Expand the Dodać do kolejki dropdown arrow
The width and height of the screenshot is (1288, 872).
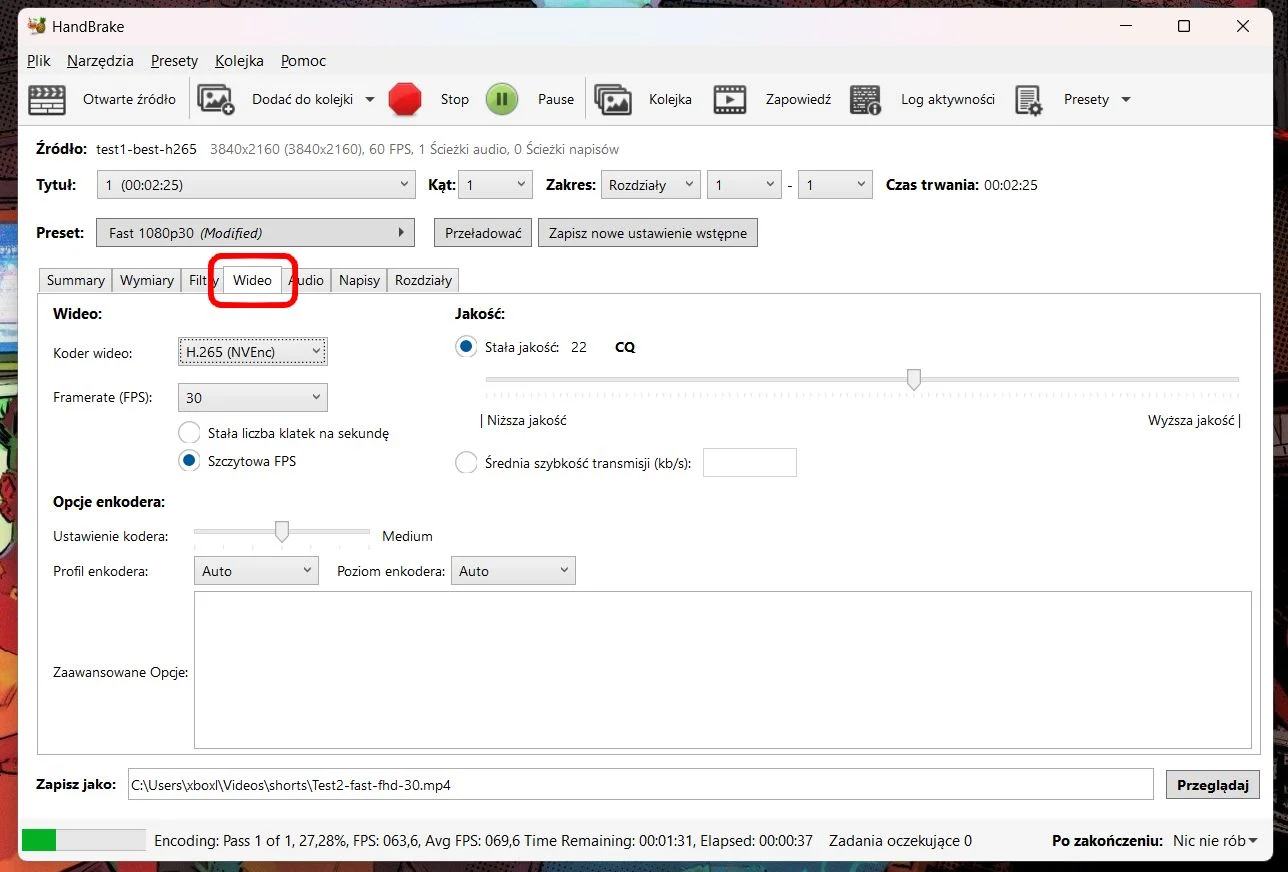tap(370, 99)
